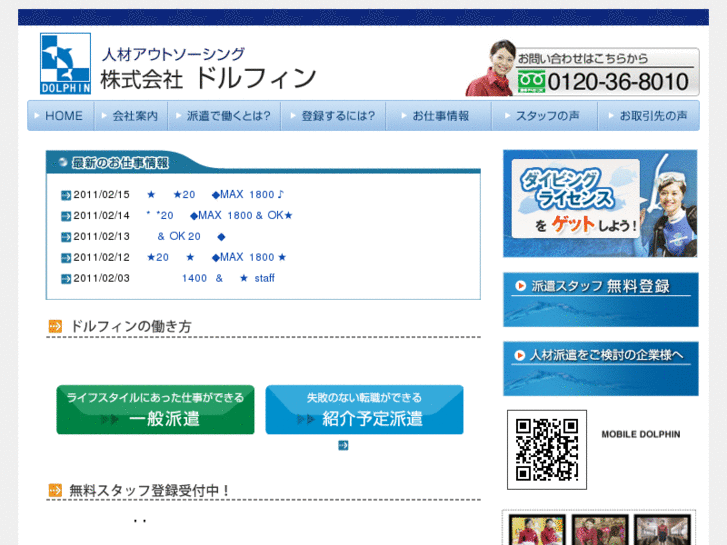The height and width of the screenshot is (545, 727).
Task: Click the 株式会社 ドルフィン title text
Action: point(208,78)
